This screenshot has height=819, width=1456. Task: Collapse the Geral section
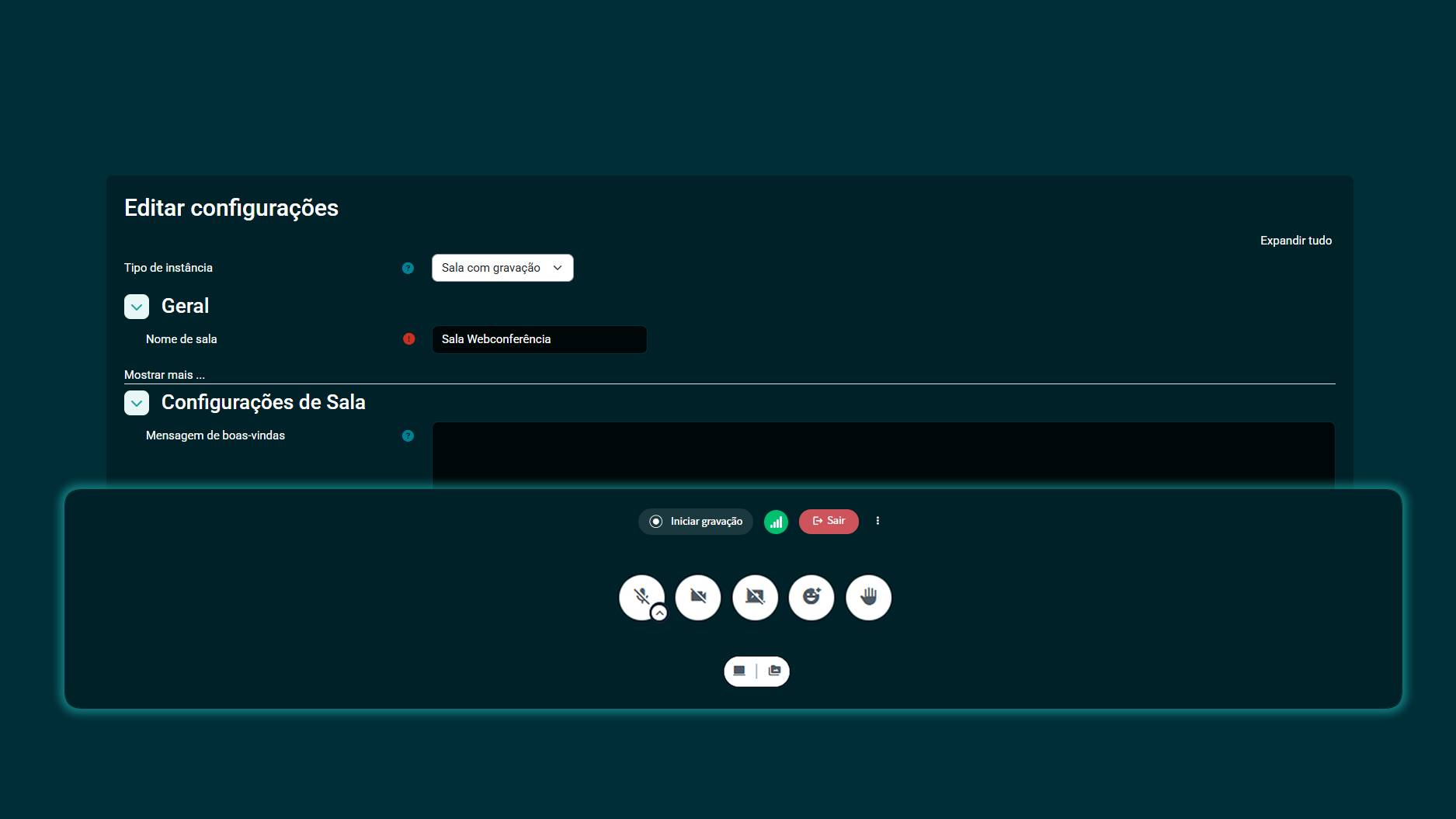tap(137, 307)
